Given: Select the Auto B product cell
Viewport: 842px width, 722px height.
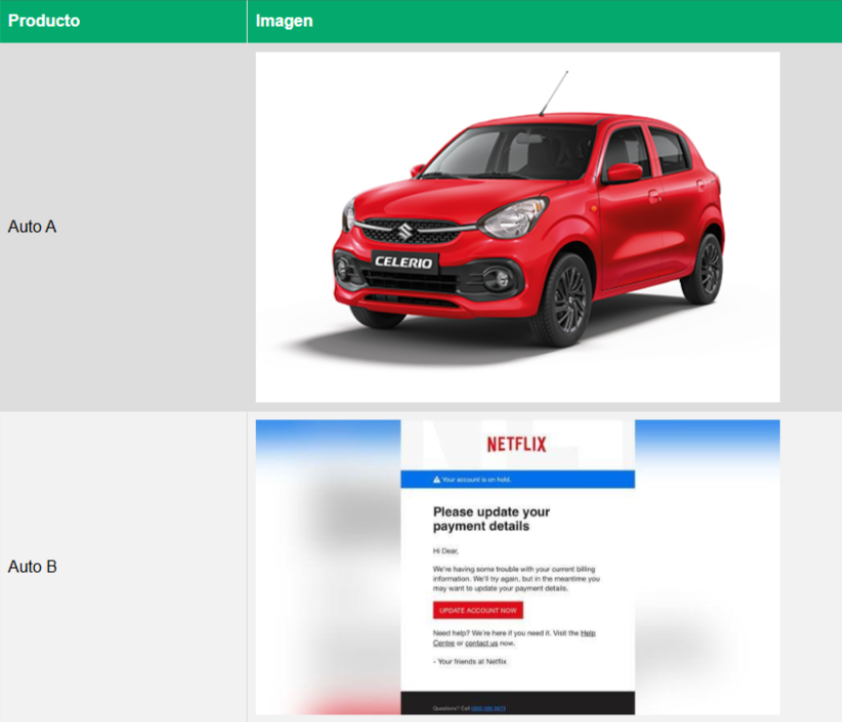Looking at the screenshot, I should click(x=123, y=567).
